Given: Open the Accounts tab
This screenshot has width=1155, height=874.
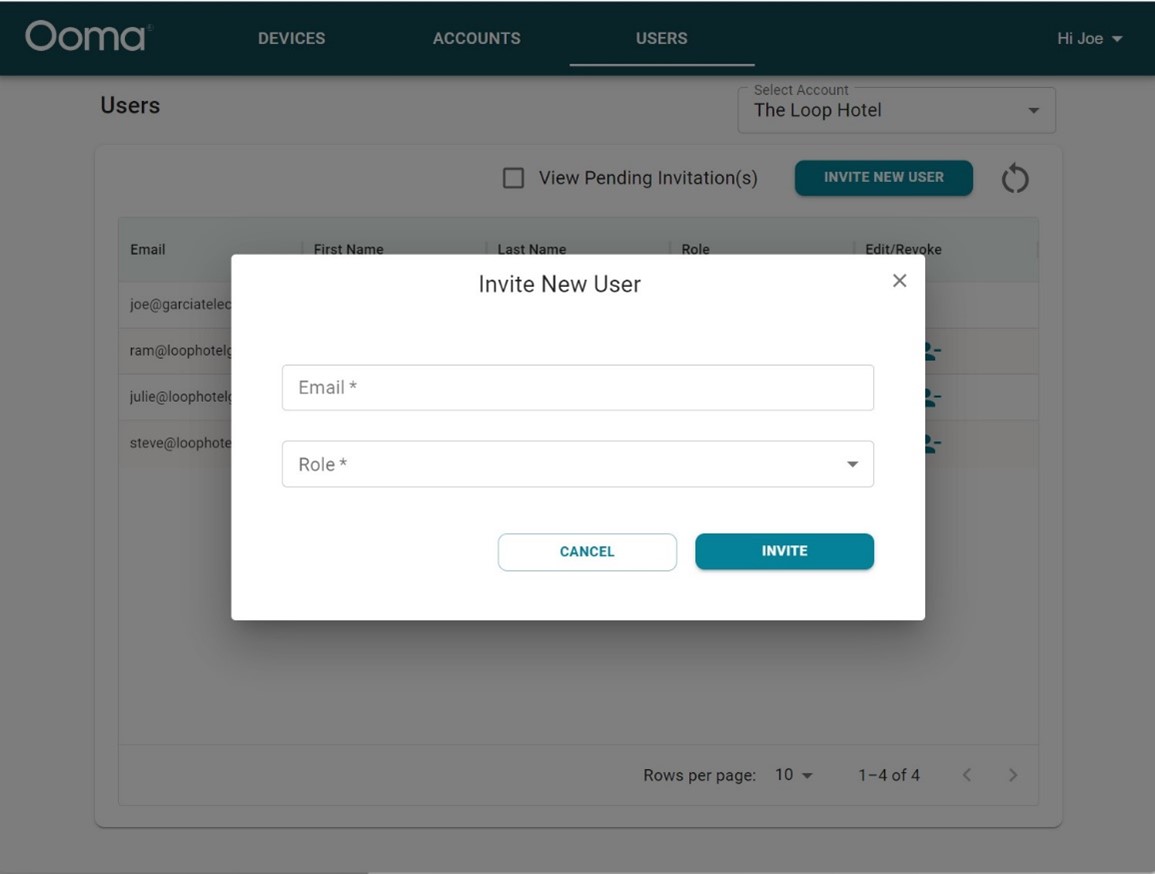Looking at the screenshot, I should [x=477, y=38].
